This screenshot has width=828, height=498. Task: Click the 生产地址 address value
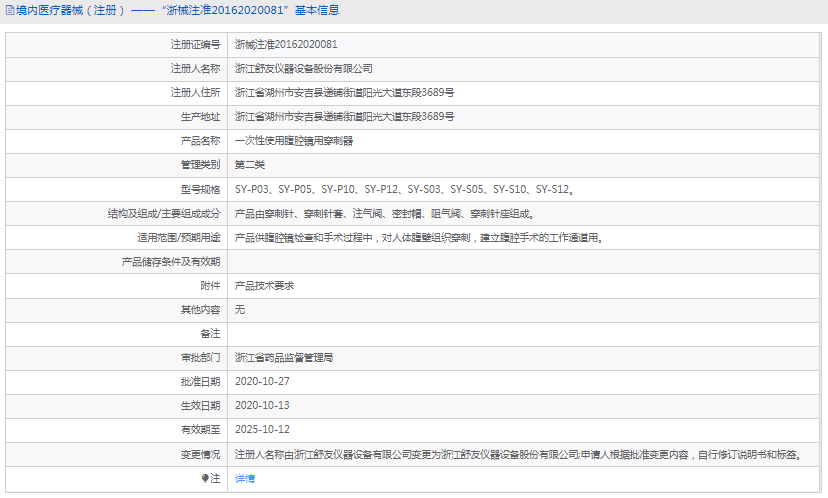[x=344, y=117]
